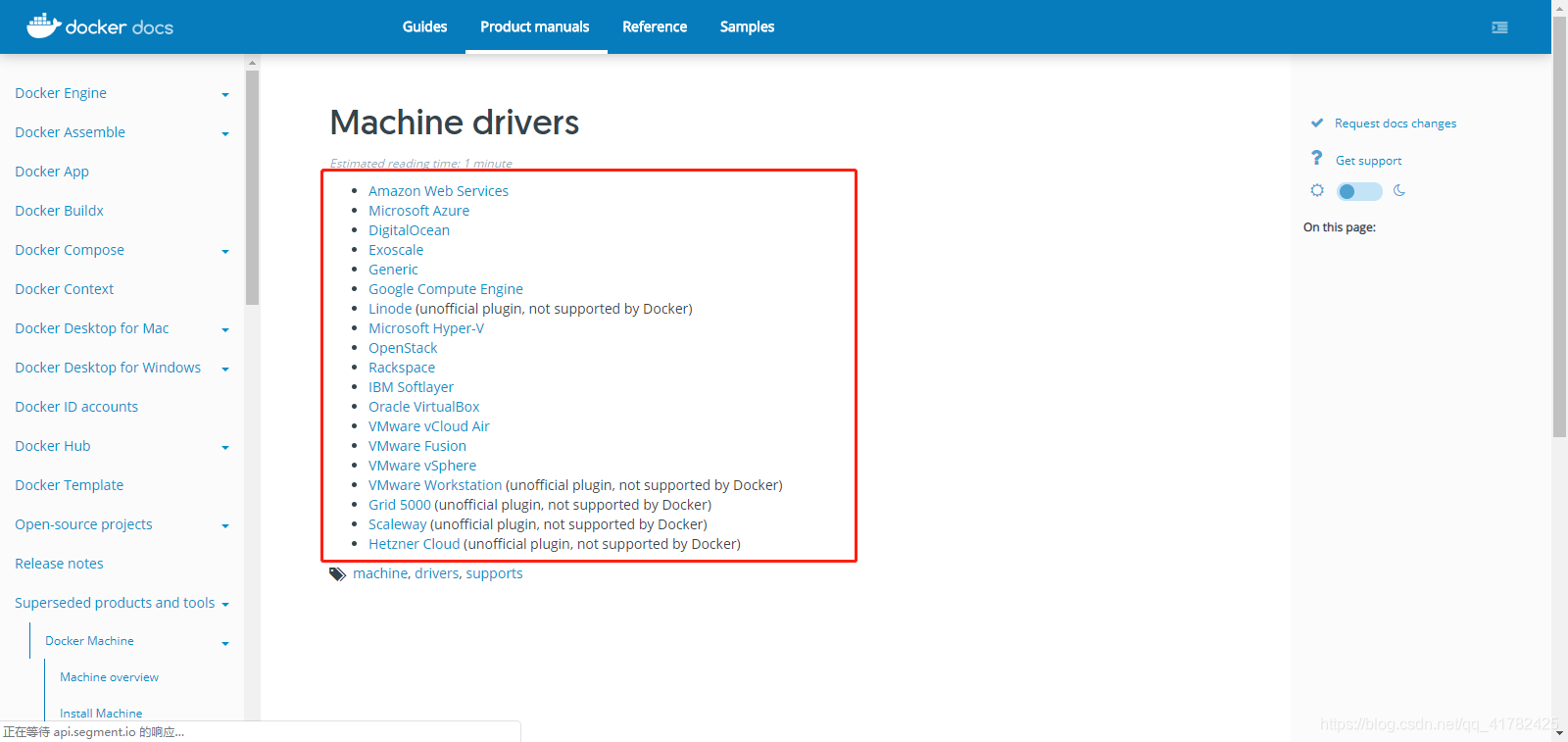The height and width of the screenshot is (742, 1568).
Task: Open the Rackspace driver link
Action: coord(402,368)
